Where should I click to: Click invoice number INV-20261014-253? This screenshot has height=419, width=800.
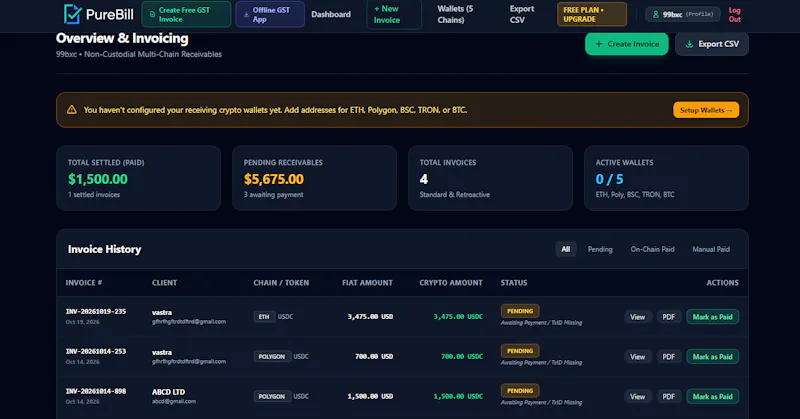pos(96,351)
